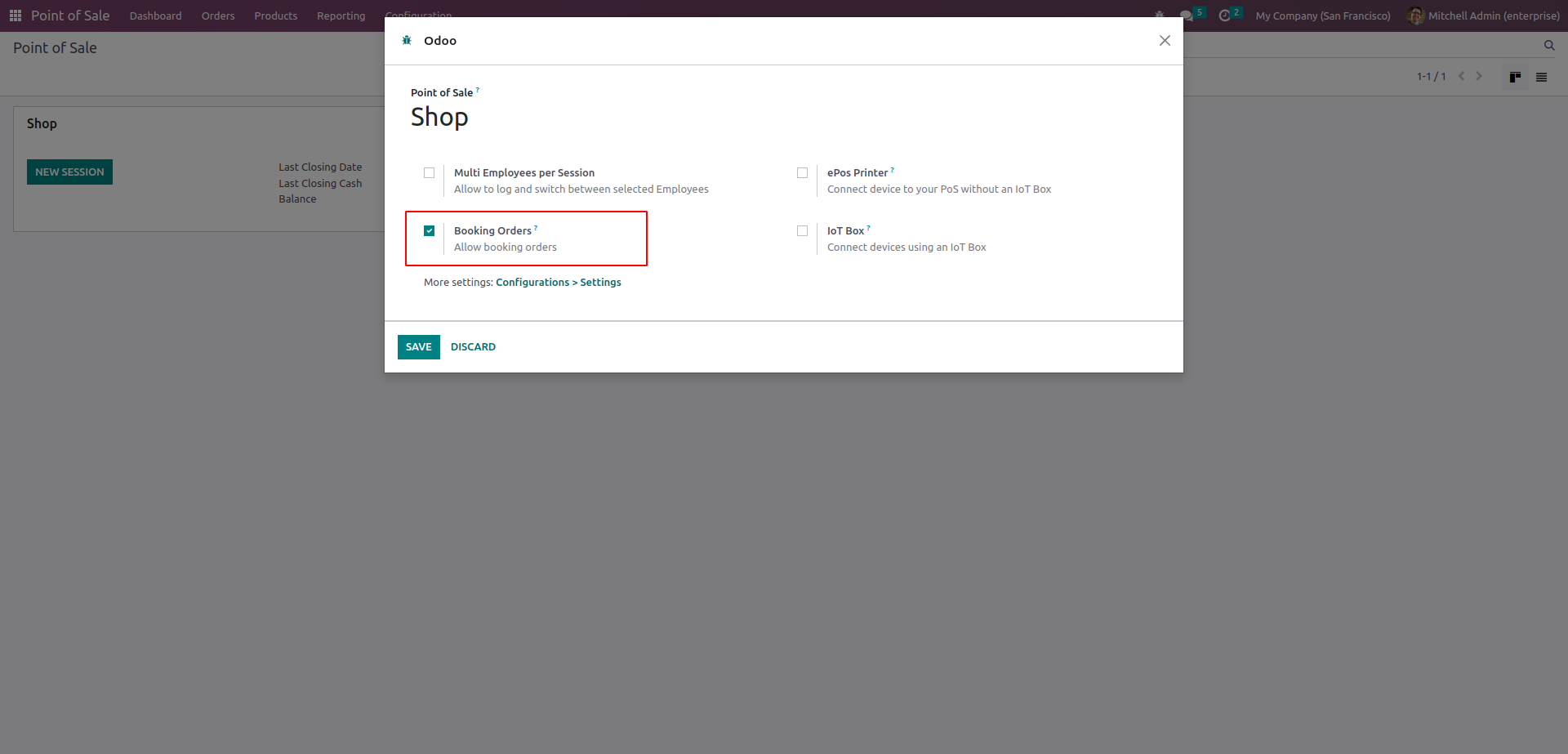1568x754 pixels.
Task: Click the IoT Box label
Action: click(845, 231)
